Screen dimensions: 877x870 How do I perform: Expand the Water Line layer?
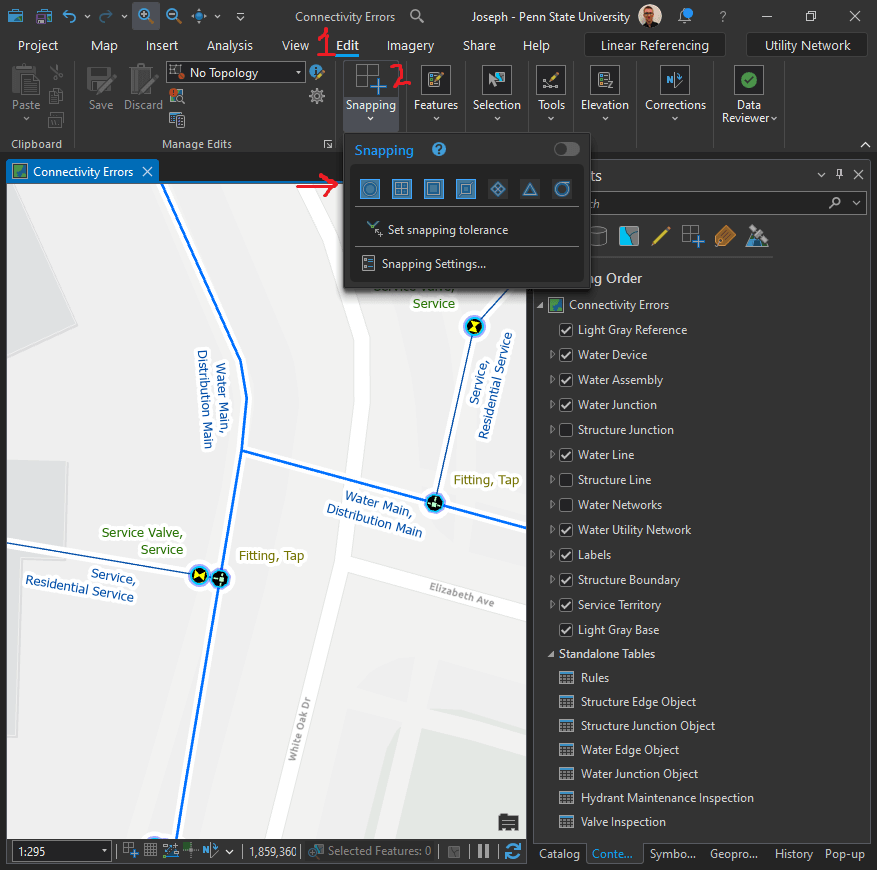pyautogui.click(x=552, y=455)
